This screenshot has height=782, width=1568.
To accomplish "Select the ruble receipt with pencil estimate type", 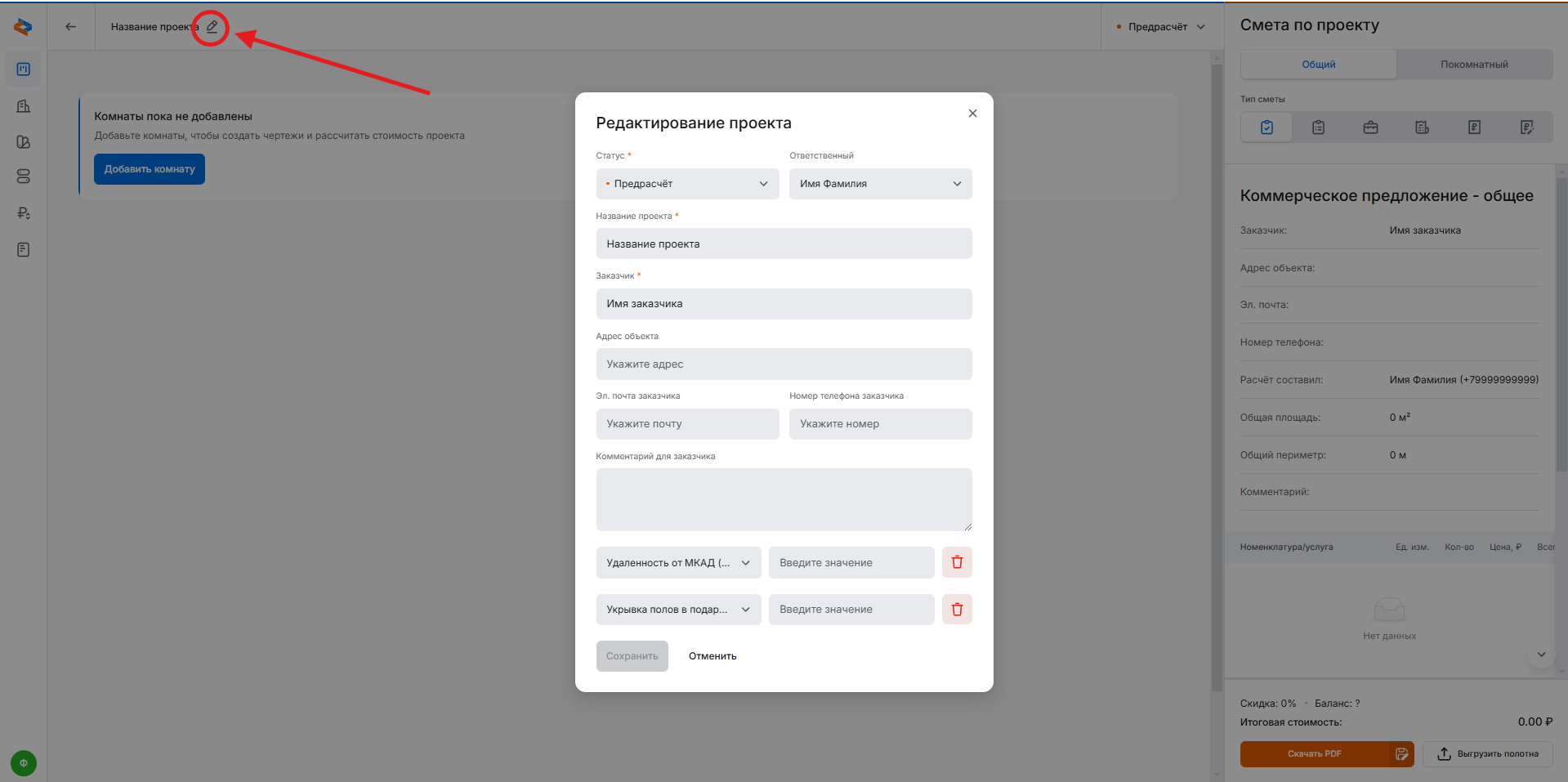I will 1526,127.
